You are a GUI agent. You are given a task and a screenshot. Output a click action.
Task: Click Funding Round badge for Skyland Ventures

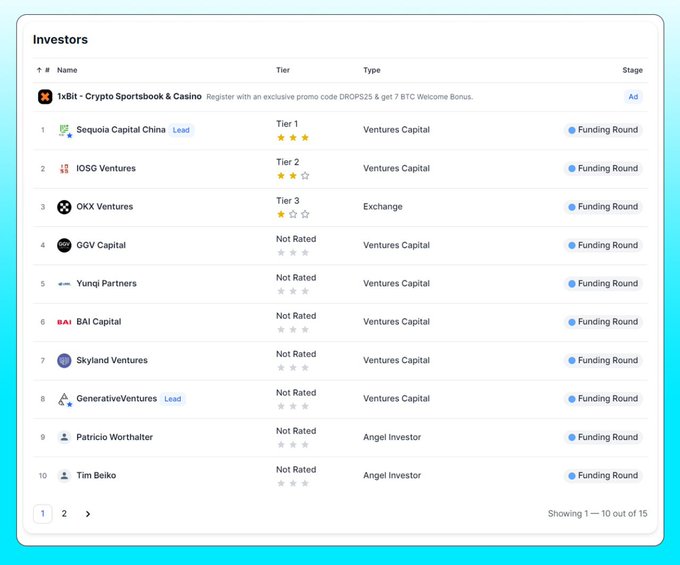click(603, 360)
